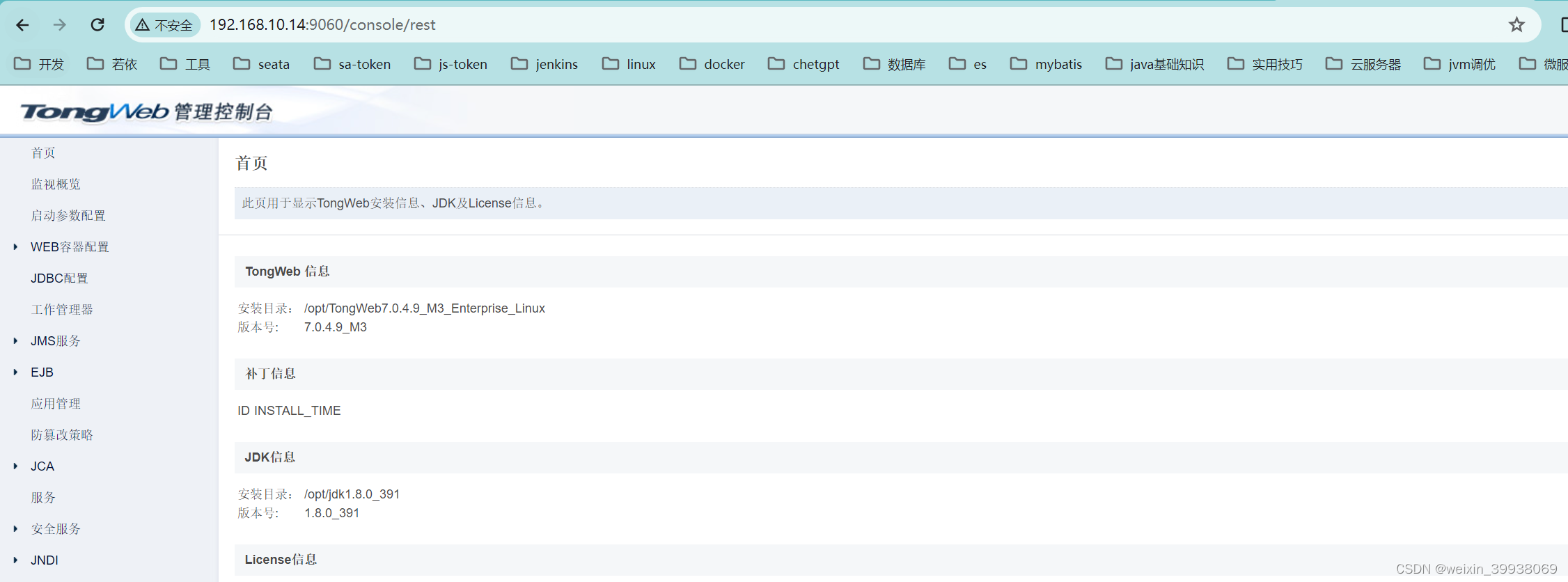Open the chetgpt bookmark folder

coord(803,64)
